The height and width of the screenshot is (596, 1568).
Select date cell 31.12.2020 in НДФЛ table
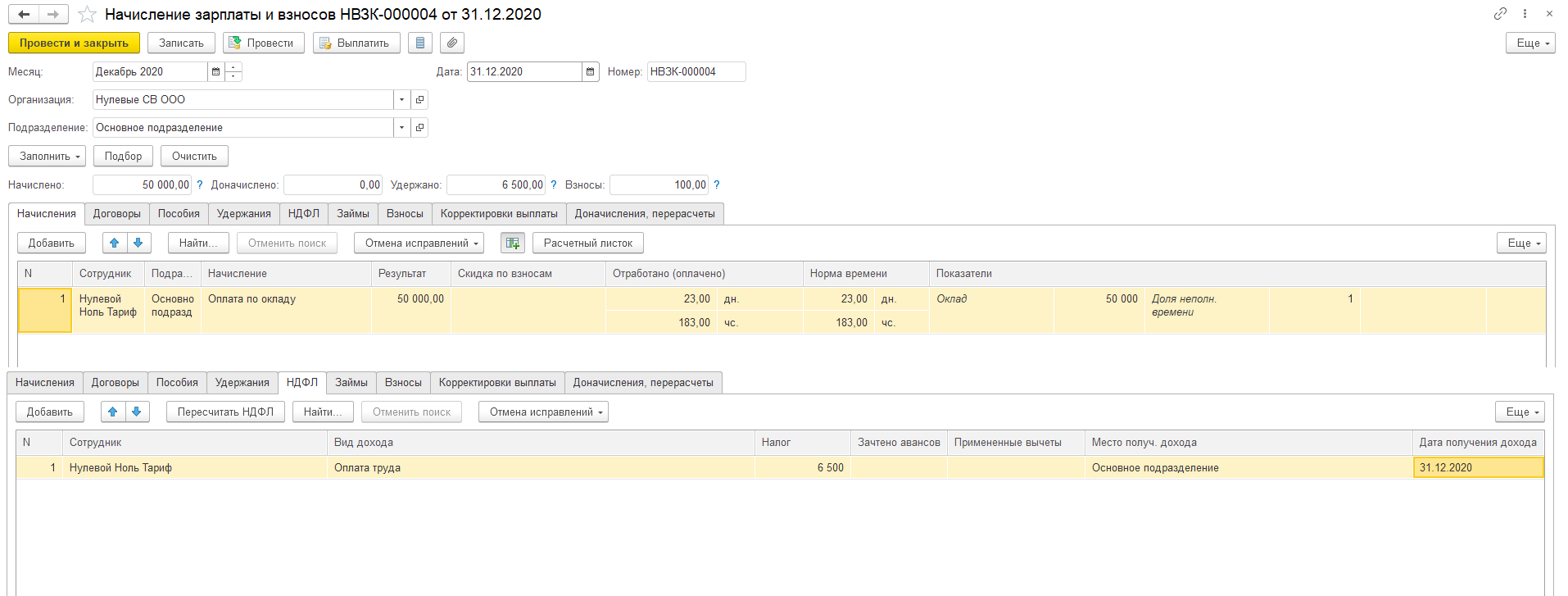coord(1479,467)
